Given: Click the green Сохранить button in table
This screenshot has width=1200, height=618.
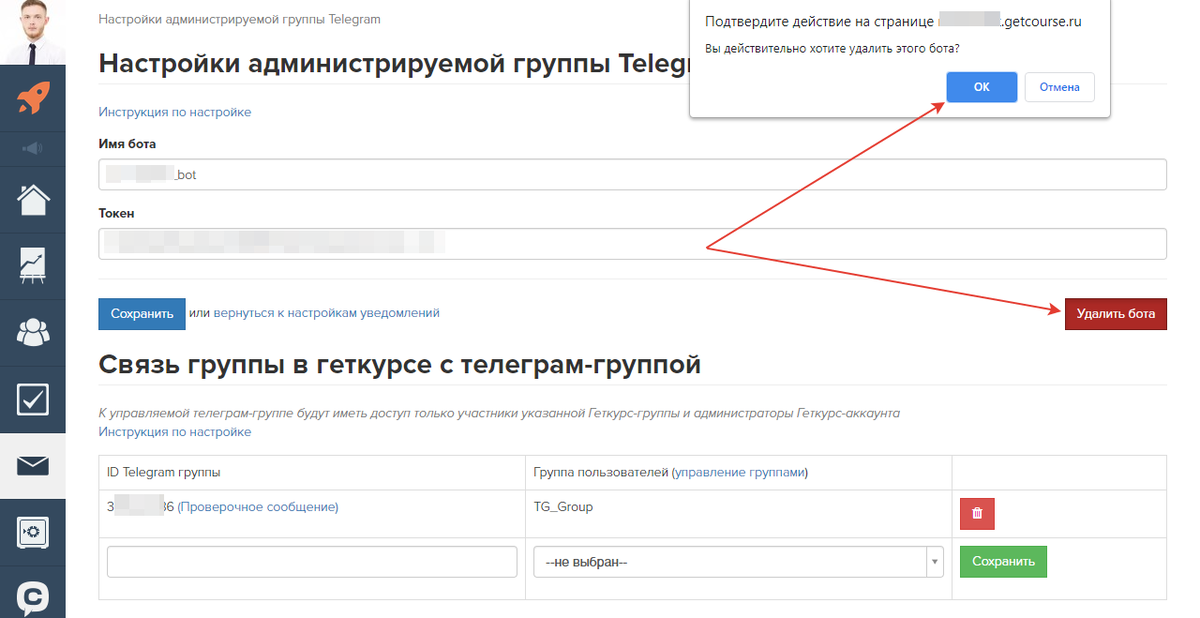Looking at the screenshot, I should point(1003,561).
